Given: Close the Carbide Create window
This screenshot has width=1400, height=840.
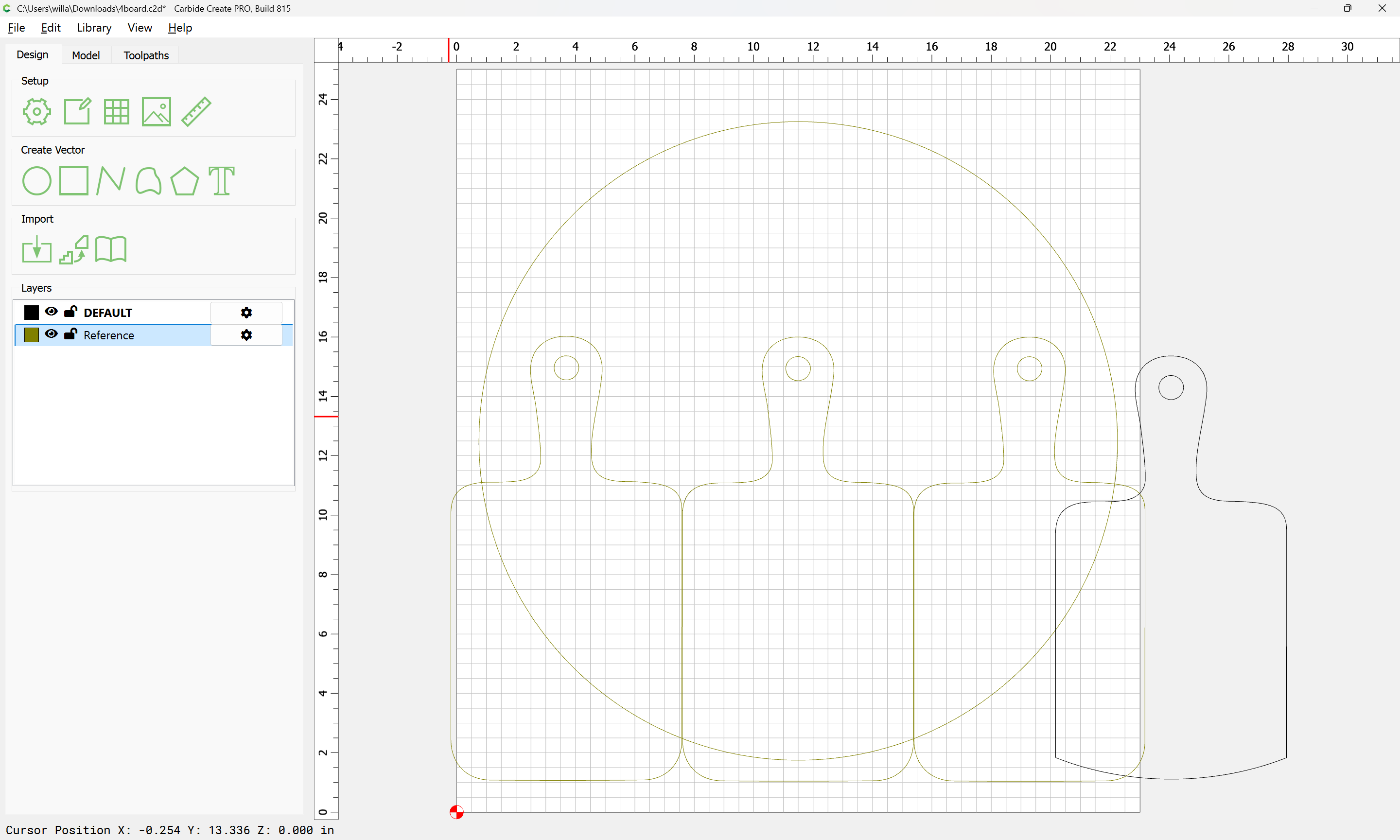Looking at the screenshot, I should coord(1382,8).
